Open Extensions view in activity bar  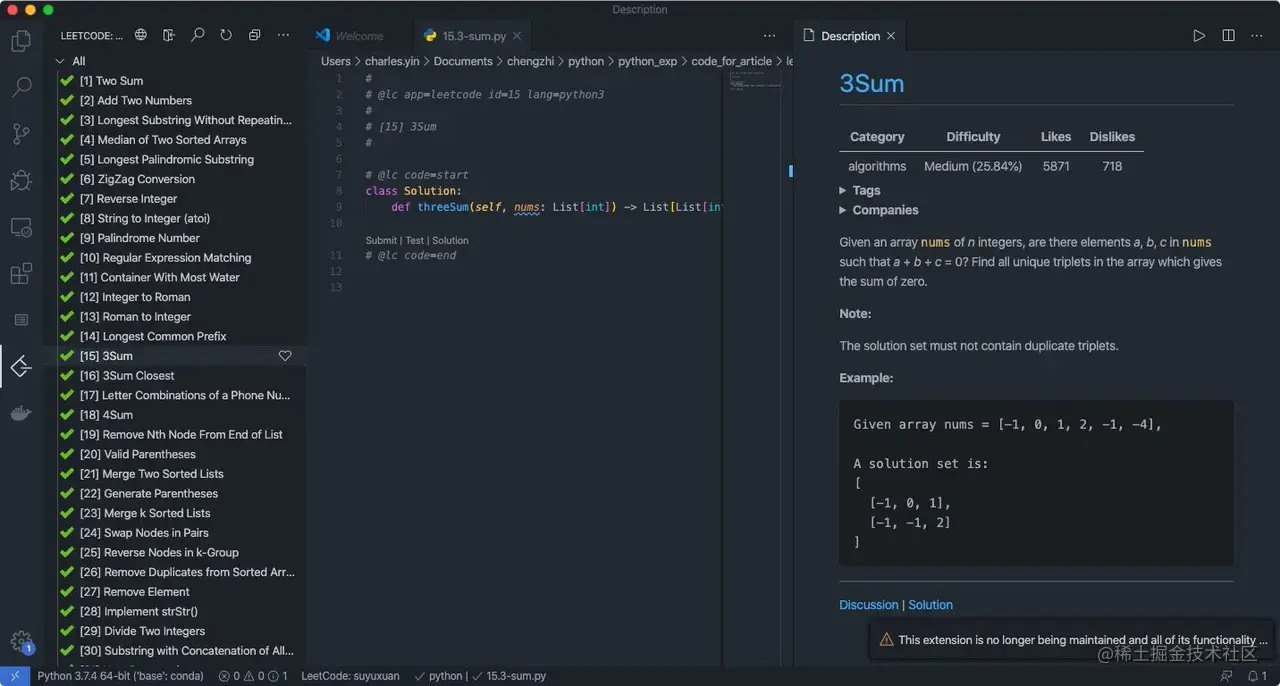pyautogui.click(x=21, y=274)
